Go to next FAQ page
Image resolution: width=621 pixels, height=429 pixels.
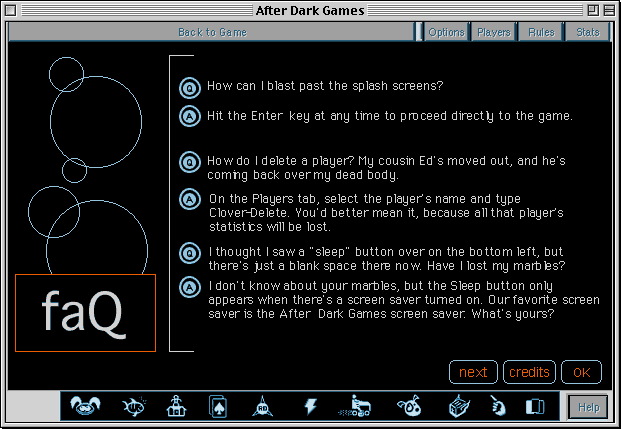coord(473,372)
